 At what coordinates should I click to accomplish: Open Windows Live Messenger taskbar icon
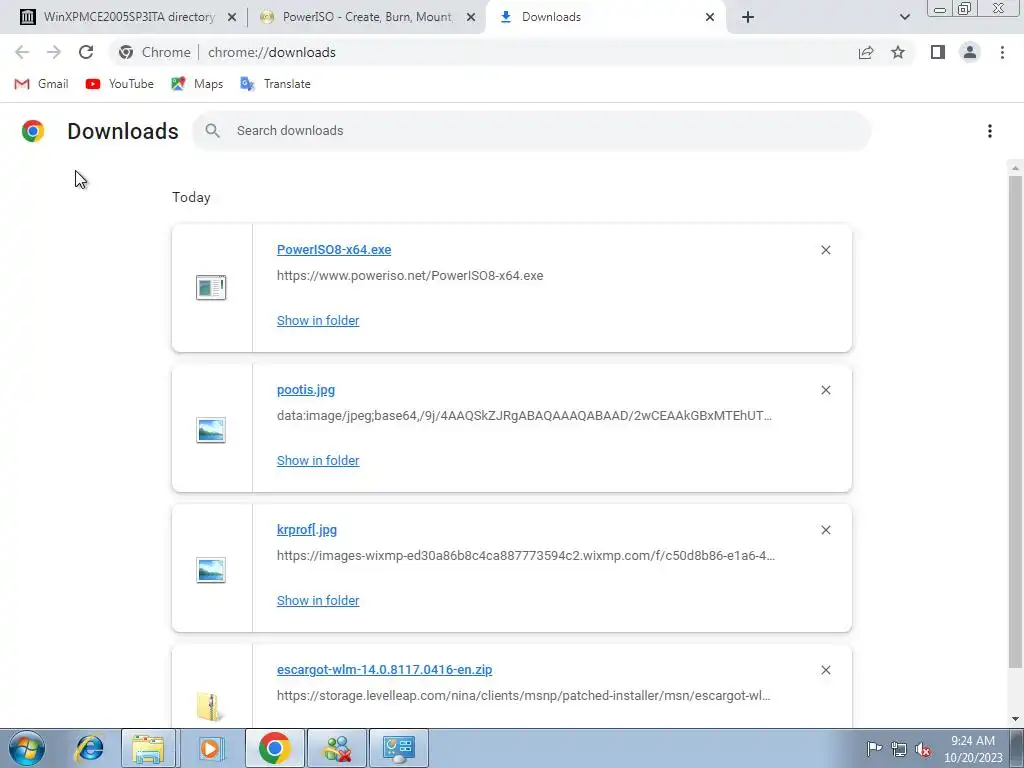coord(337,748)
